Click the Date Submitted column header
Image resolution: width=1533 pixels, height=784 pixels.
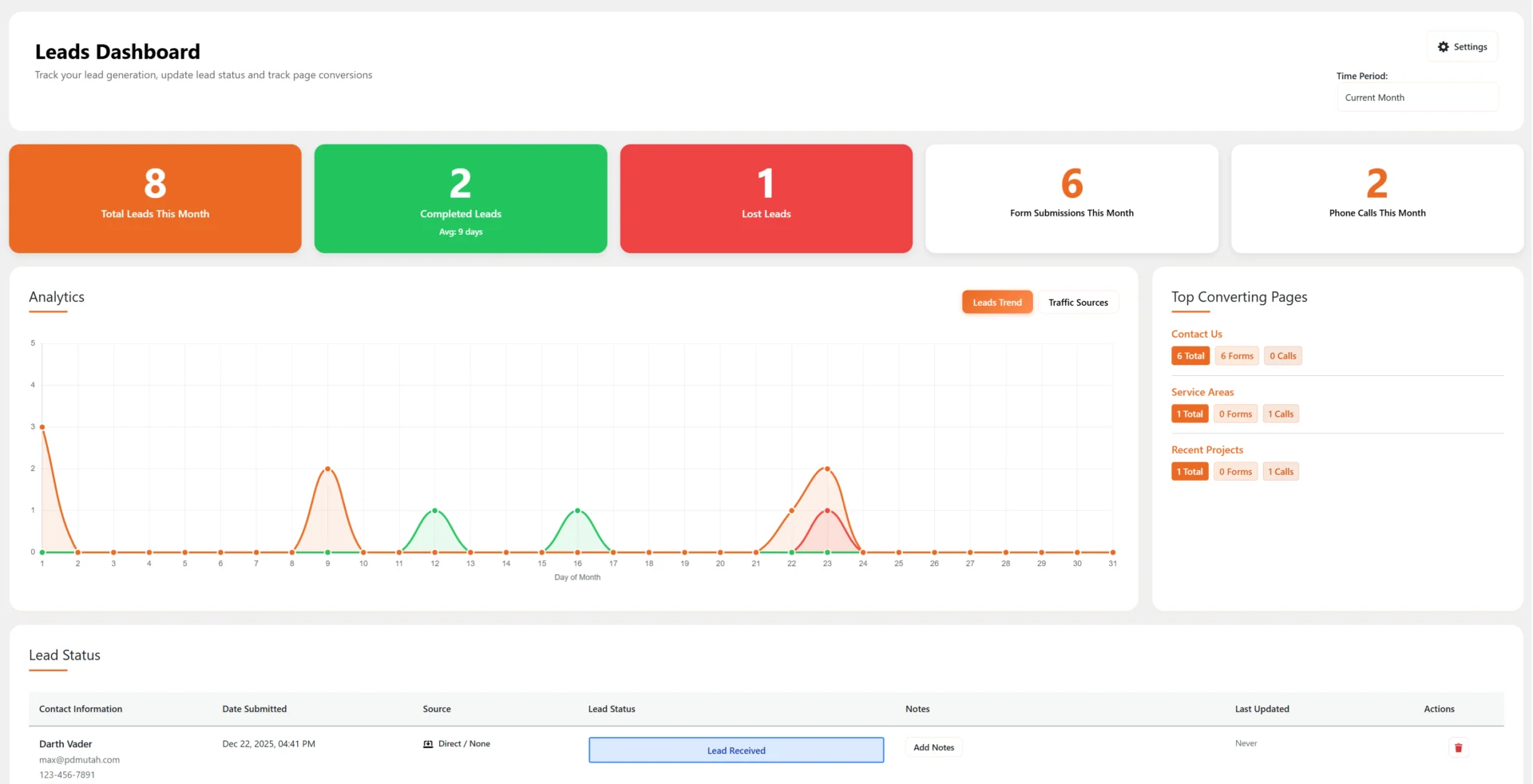[254, 709]
